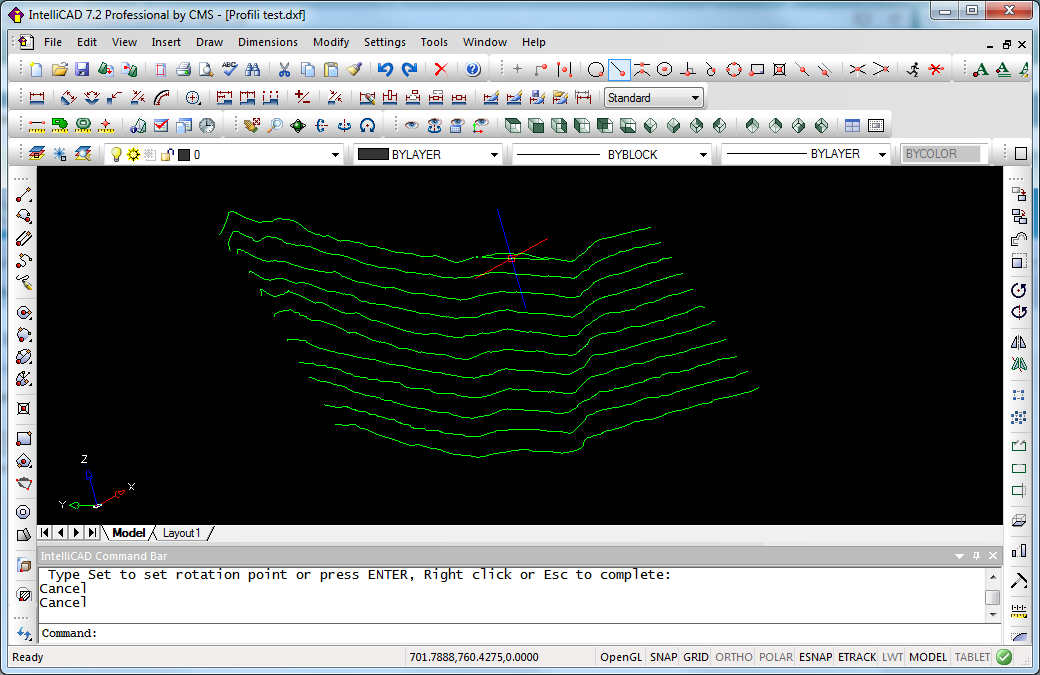Select the Line draw tool in left toolbar

(x=24, y=194)
